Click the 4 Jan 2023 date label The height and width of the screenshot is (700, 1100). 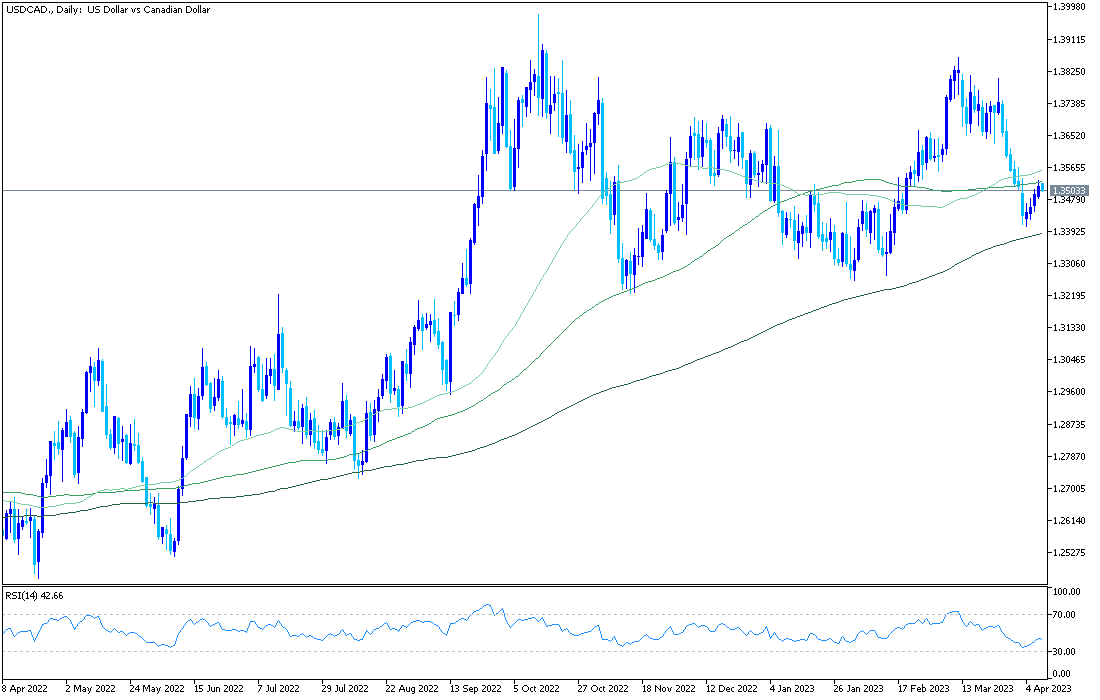coord(792,689)
